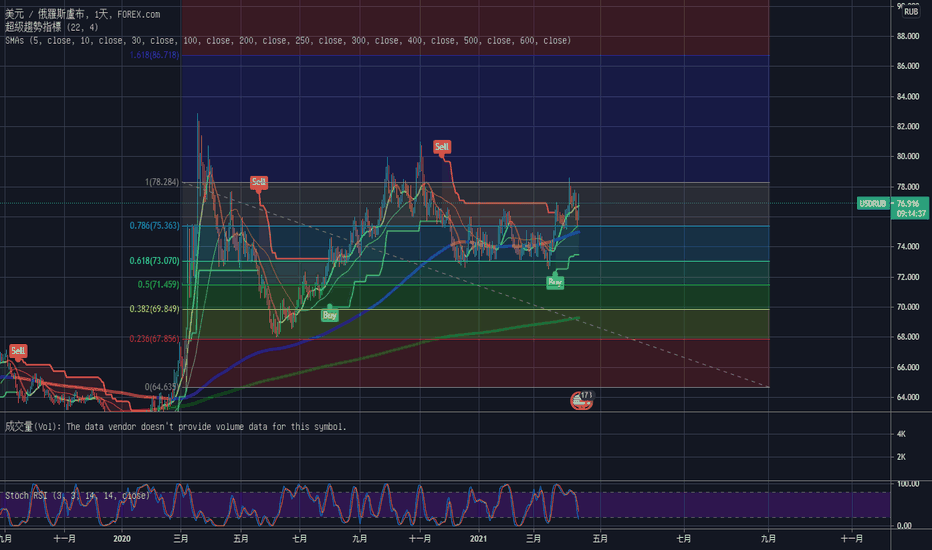Click the 80.000 price axis label
This screenshot has width=932, height=550.
[x=908, y=156]
